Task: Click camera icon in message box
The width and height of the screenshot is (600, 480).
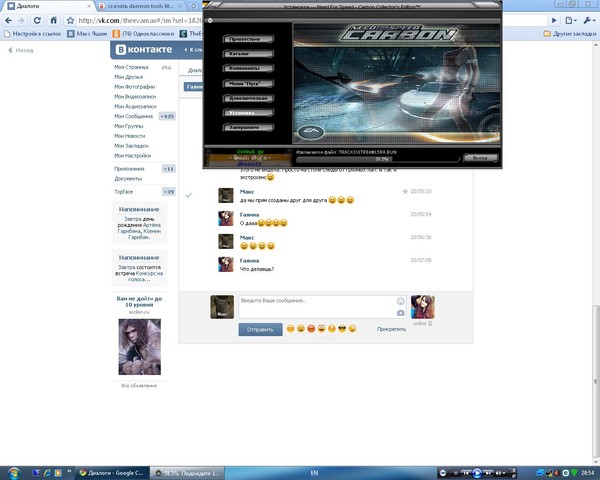Action: 400,313
